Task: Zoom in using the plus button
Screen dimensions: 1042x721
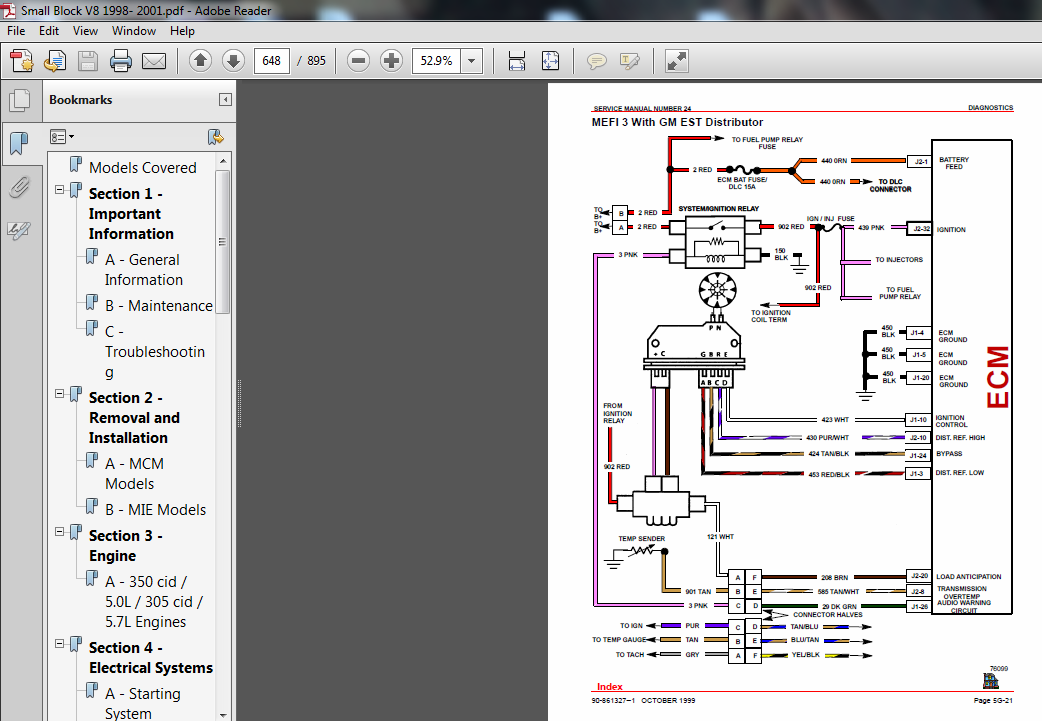Action: click(391, 61)
